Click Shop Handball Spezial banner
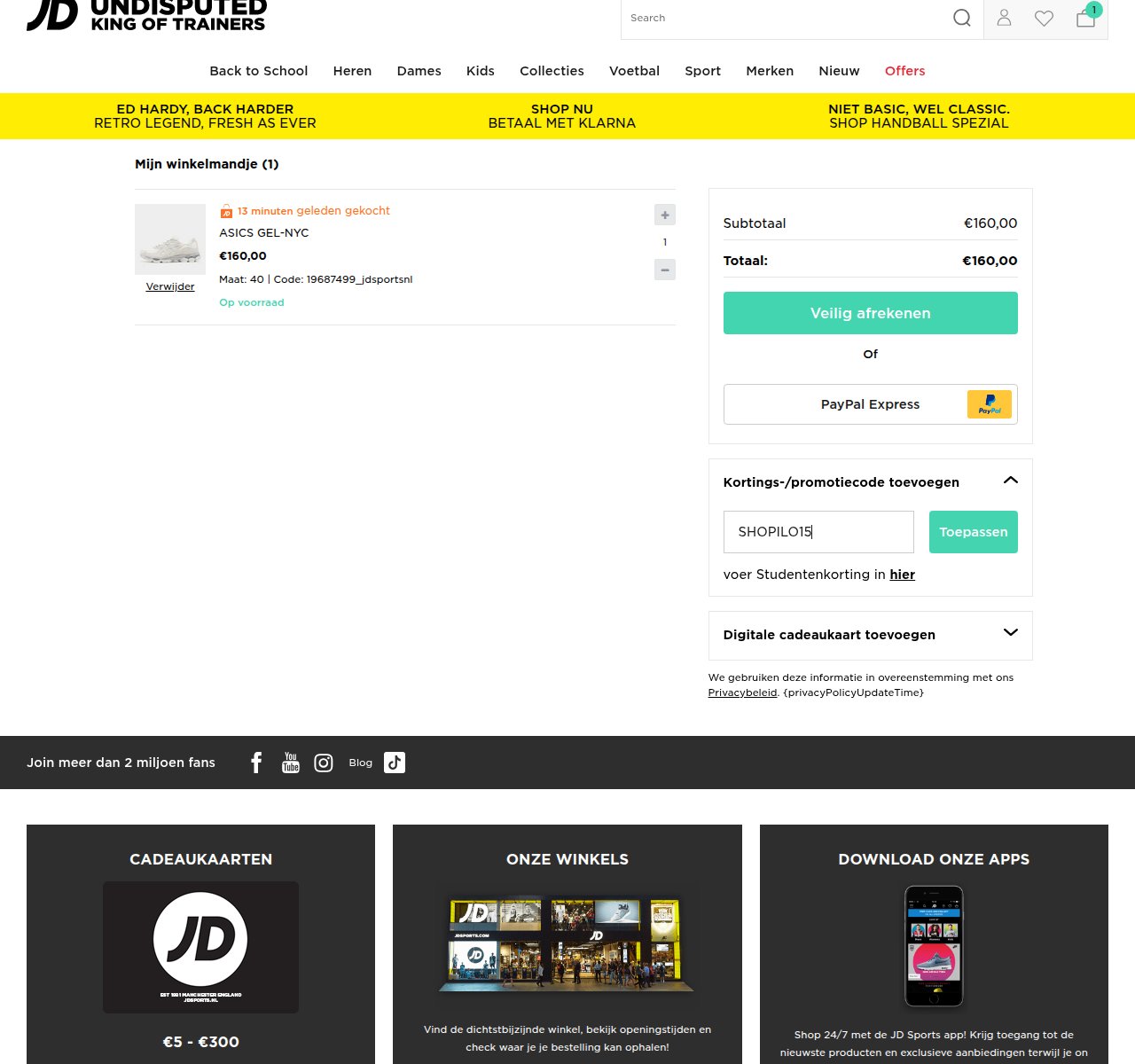Viewport: 1135px width, 1064px height. 919,116
